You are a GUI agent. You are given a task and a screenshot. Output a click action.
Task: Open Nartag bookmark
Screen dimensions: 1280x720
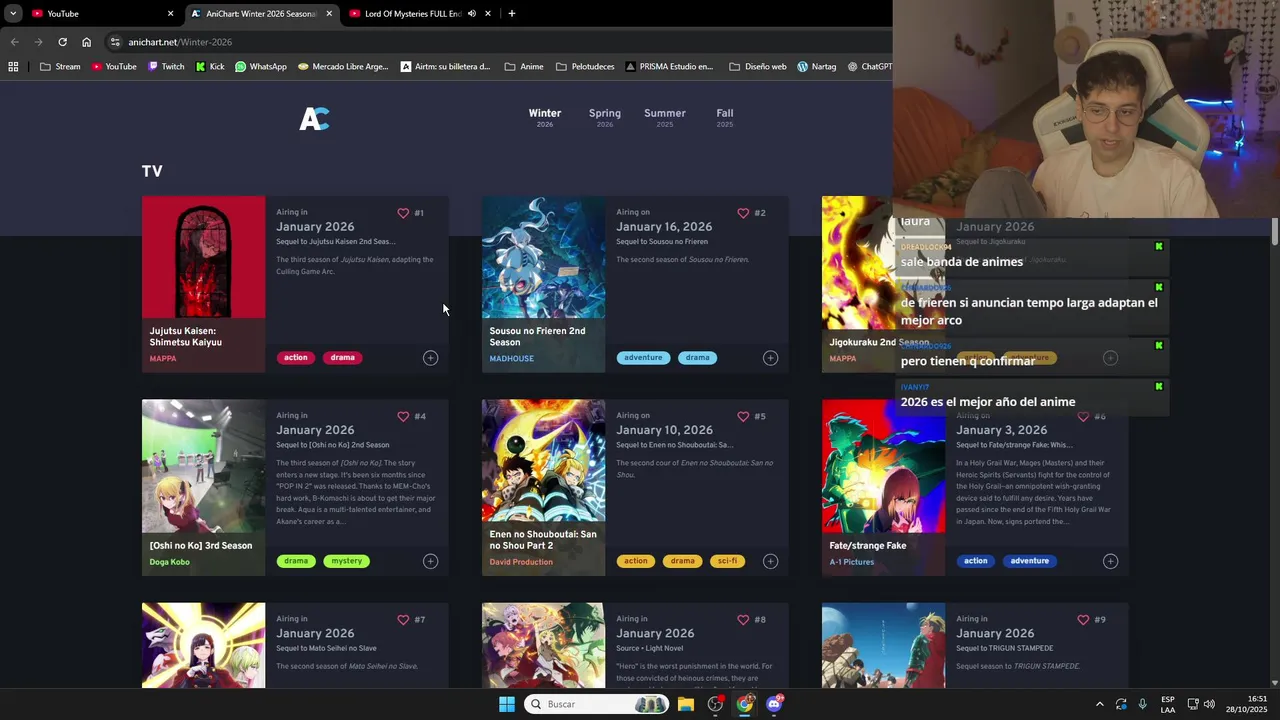(816, 67)
